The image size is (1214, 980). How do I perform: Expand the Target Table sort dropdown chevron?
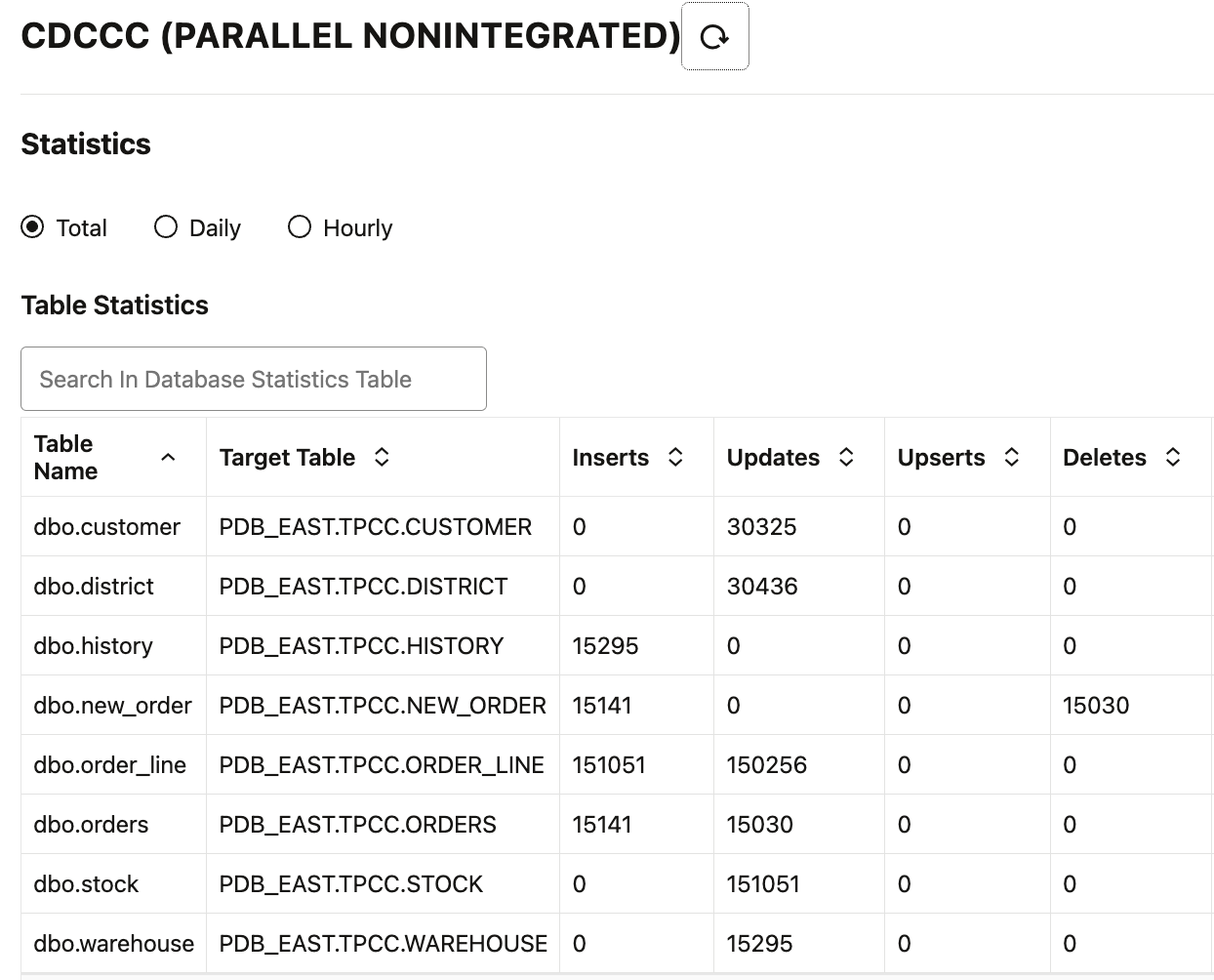pos(382,457)
